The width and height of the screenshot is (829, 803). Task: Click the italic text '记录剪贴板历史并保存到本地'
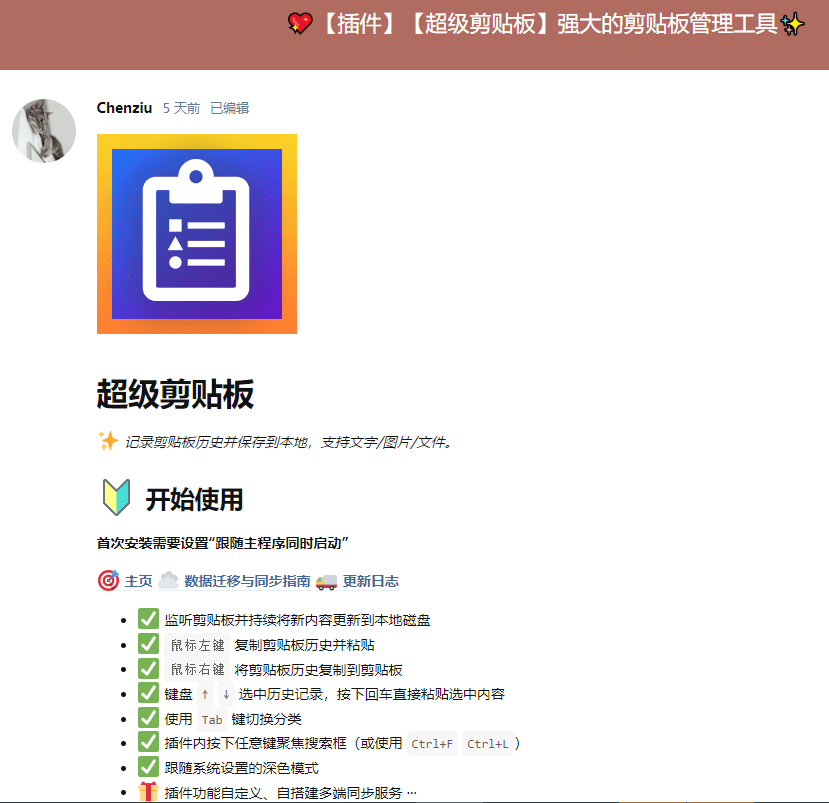[x=216, y=442]
